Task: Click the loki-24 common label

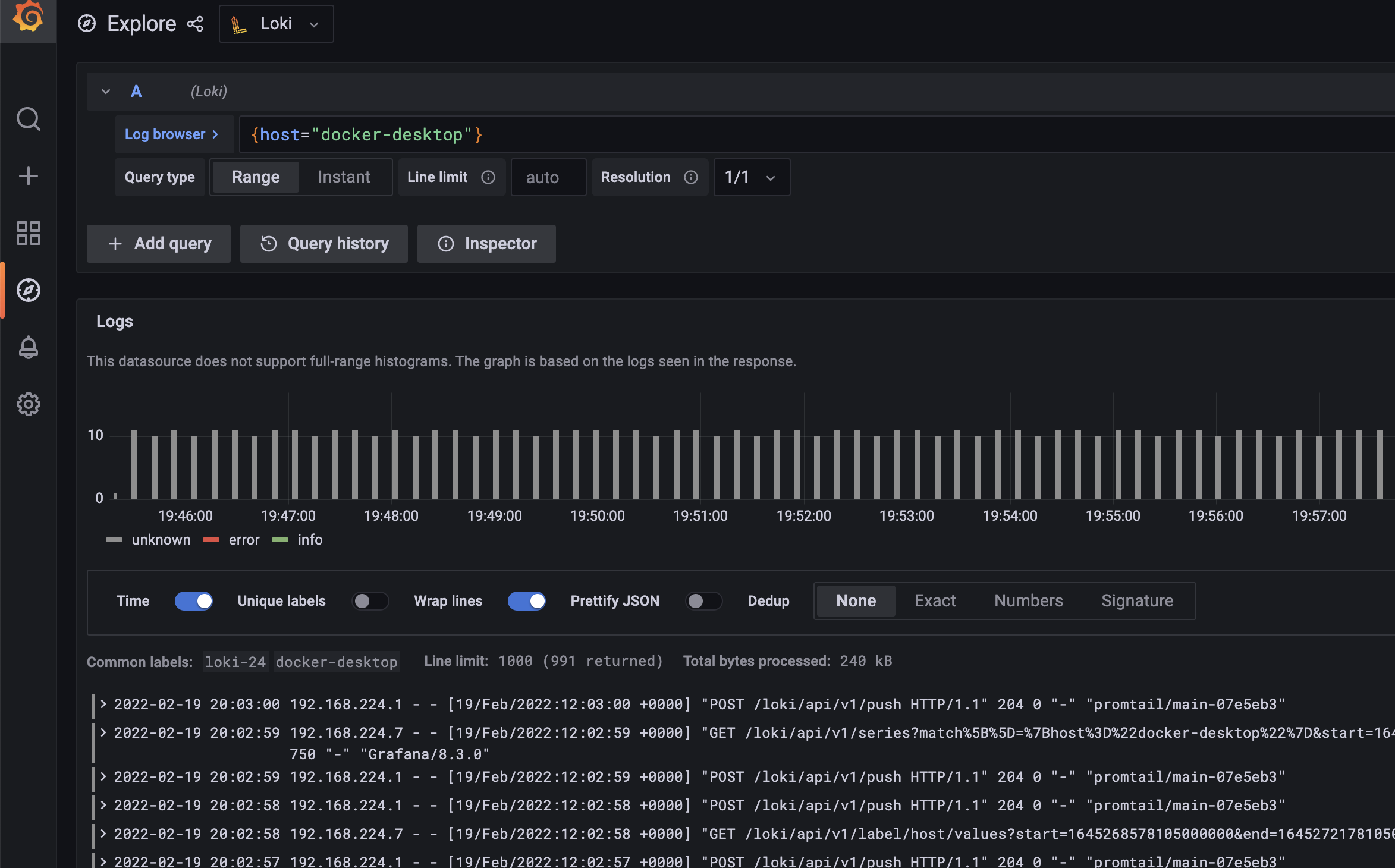Action: 235,662
